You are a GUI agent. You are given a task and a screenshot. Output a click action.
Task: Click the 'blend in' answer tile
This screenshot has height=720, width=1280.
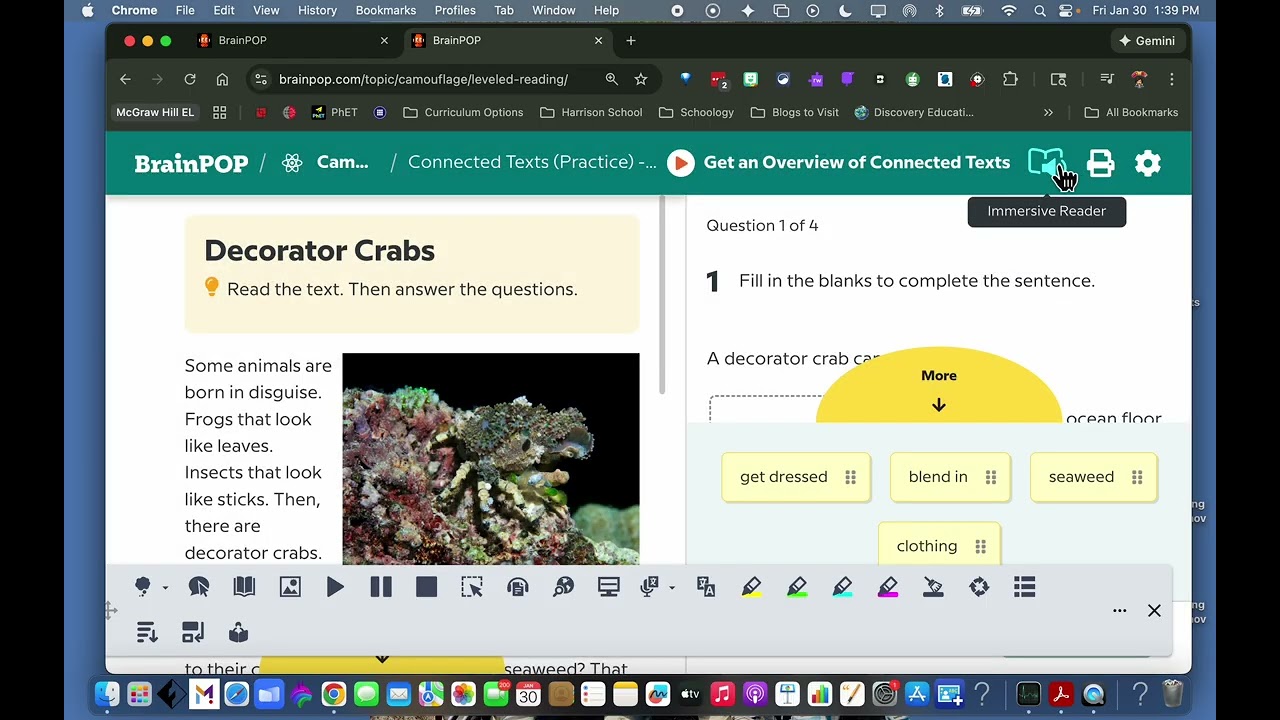(950, 477)
